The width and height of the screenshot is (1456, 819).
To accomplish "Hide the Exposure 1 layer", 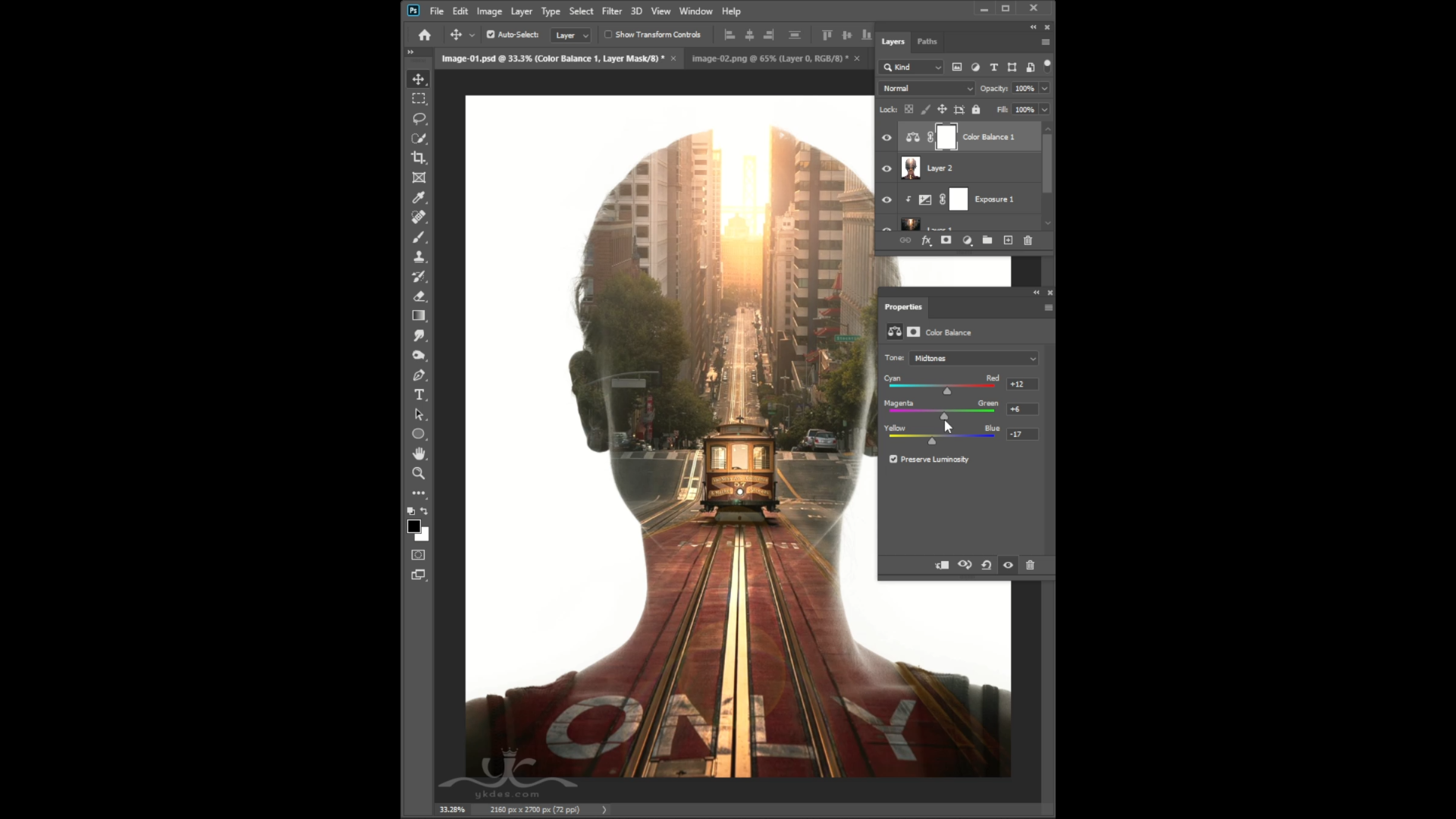I will point(886,200).
